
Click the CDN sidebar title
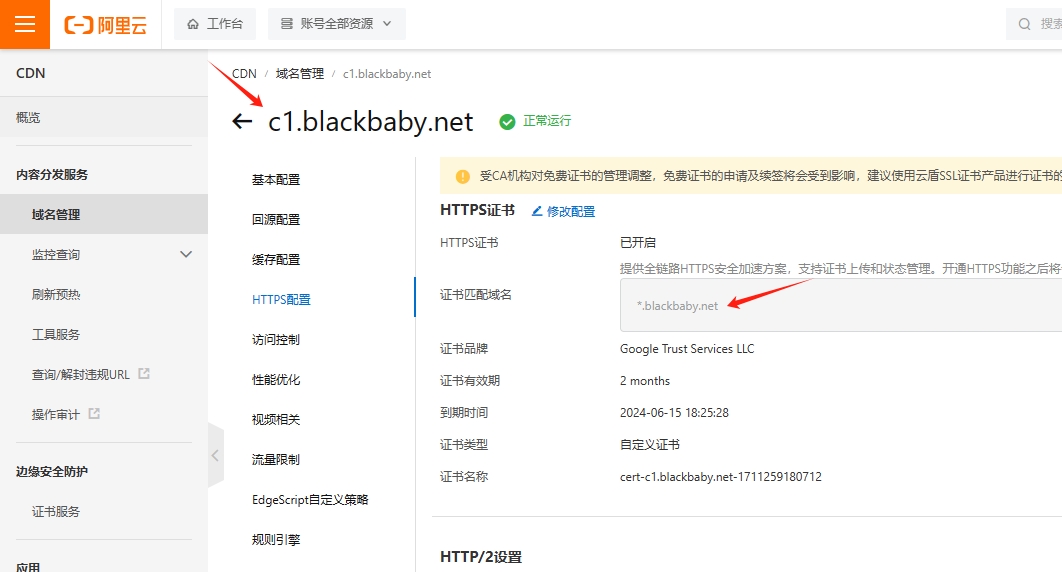(30, 73)
